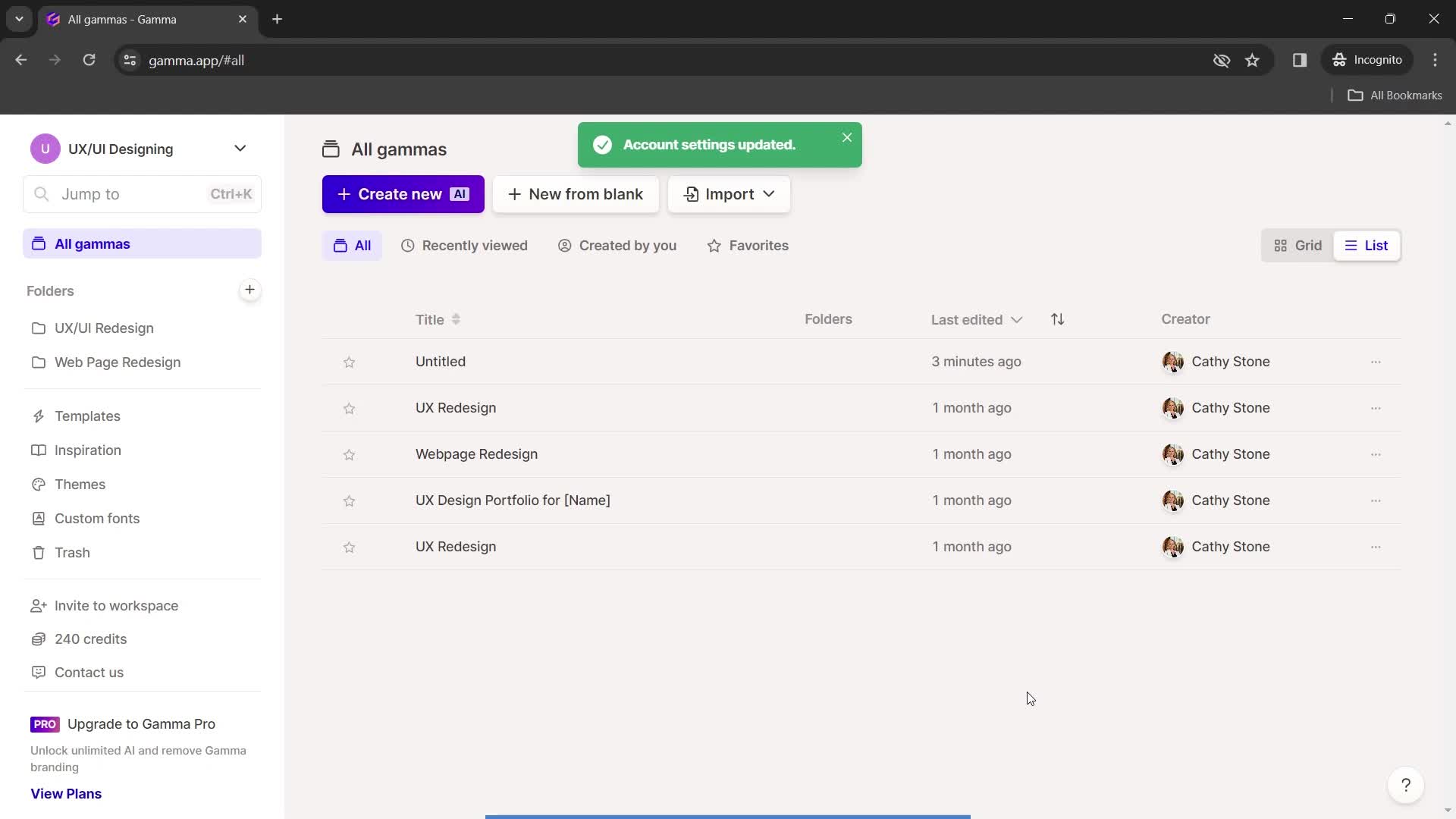Open the Themes section

(x=79, y=484)
